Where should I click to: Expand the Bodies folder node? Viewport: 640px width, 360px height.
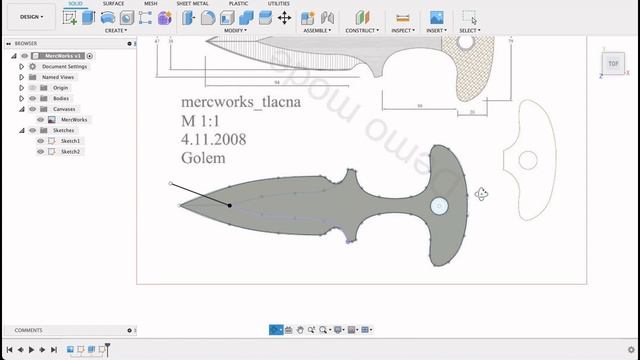coord(22,98)
